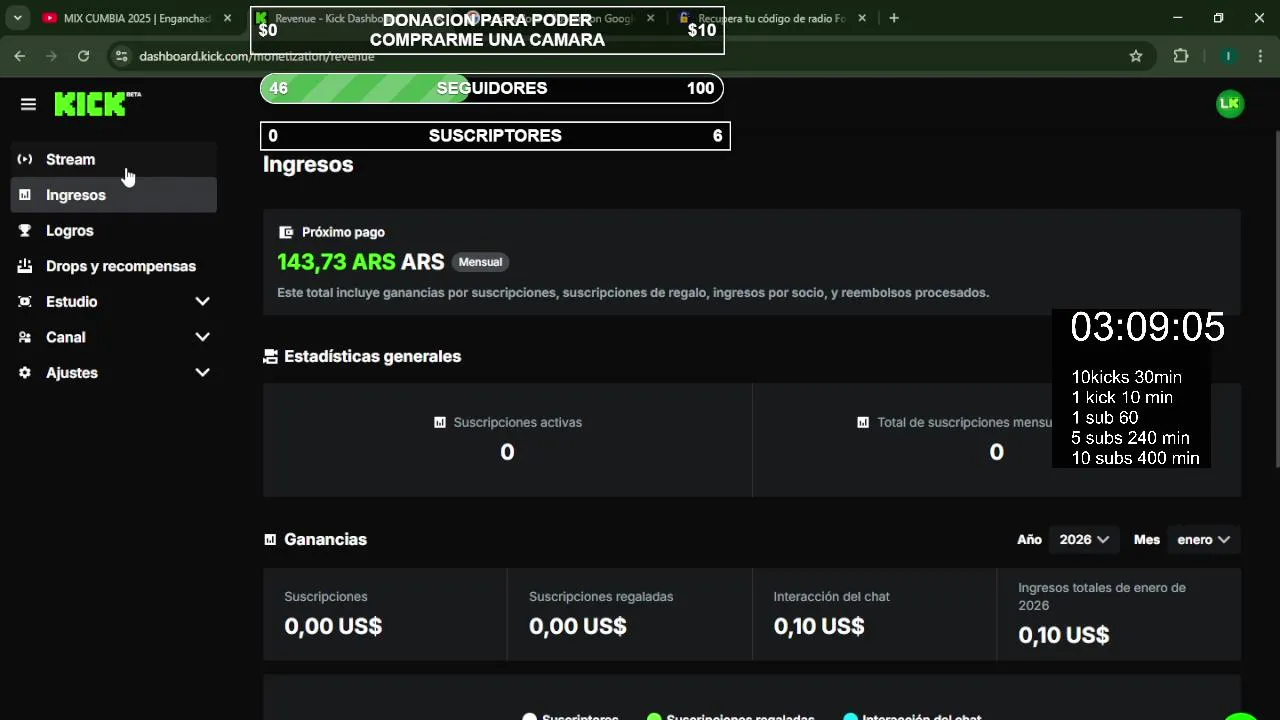
Task: Bookmark this page with the star
Action: tap(1136, 56)
